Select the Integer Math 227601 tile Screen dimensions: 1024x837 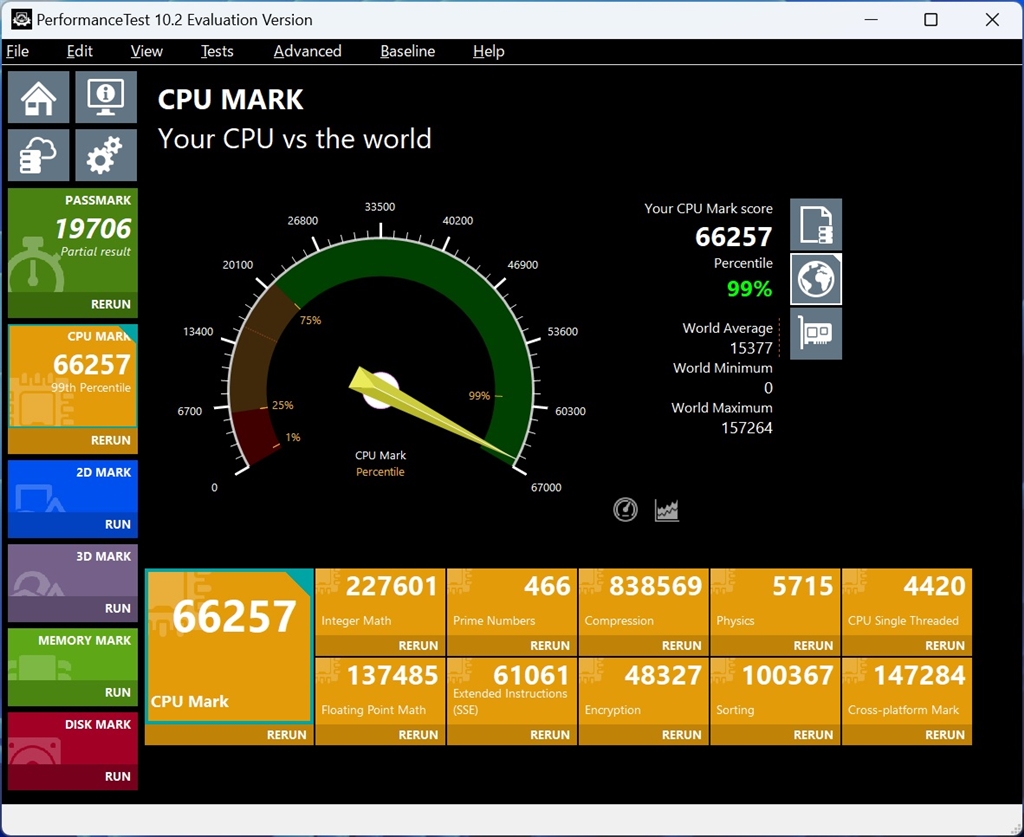[x=380, y=603]
